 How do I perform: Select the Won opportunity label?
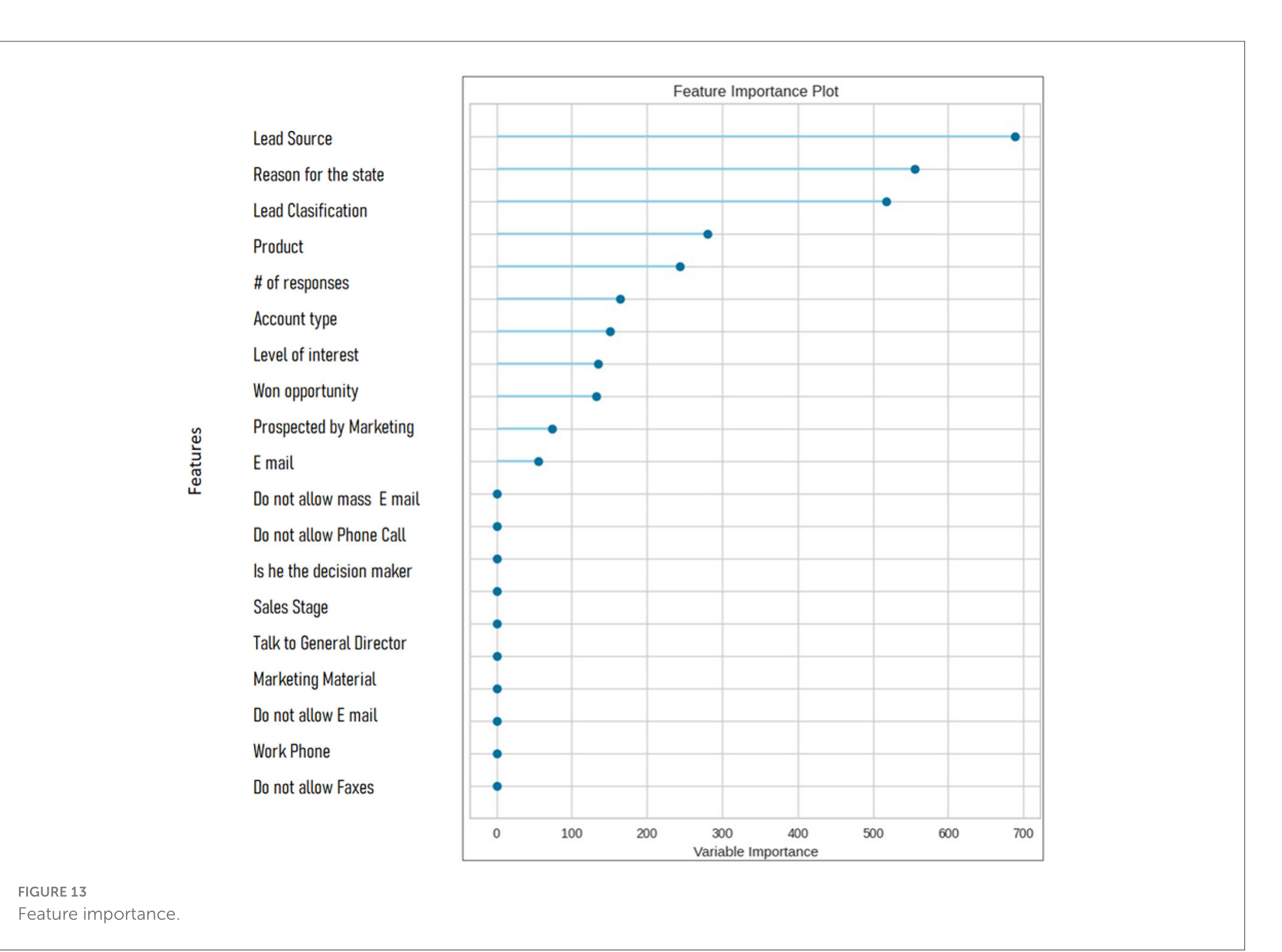coord(306,391)
